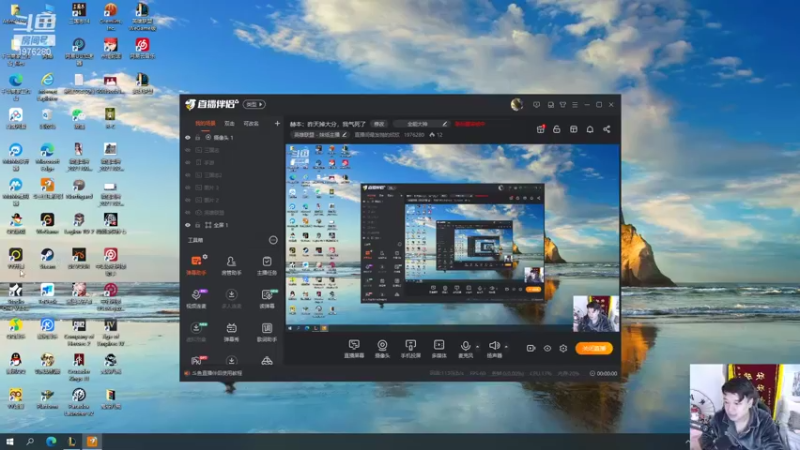The width and height of the screenshot is (800, 450).
Task: Open Internet Explorer desktop shortcut
Action: [x=47, y=86]
